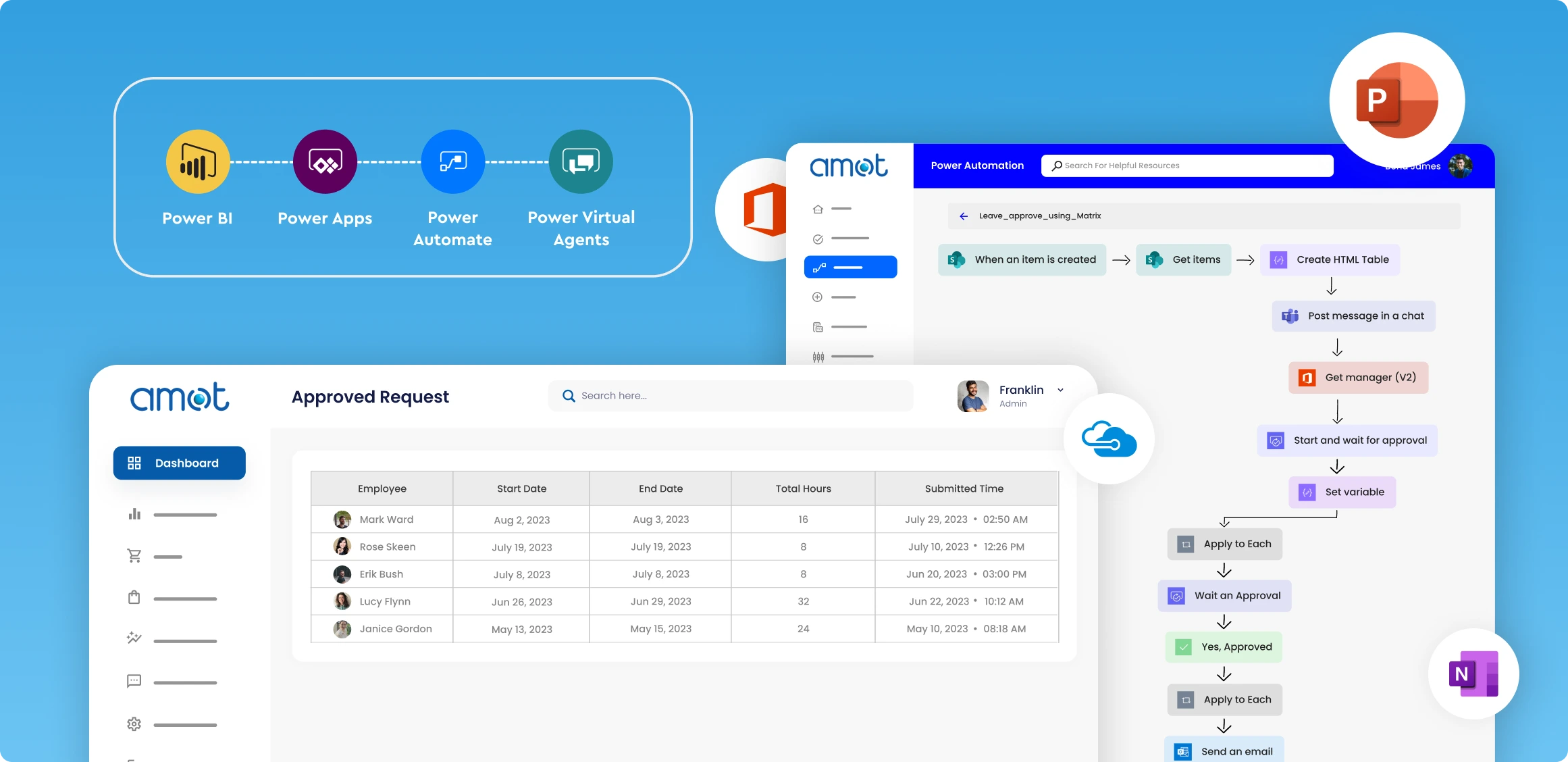Click the 'Search here...' field
The width and height of the screenshot is (1568, 762).
point(731,396)
